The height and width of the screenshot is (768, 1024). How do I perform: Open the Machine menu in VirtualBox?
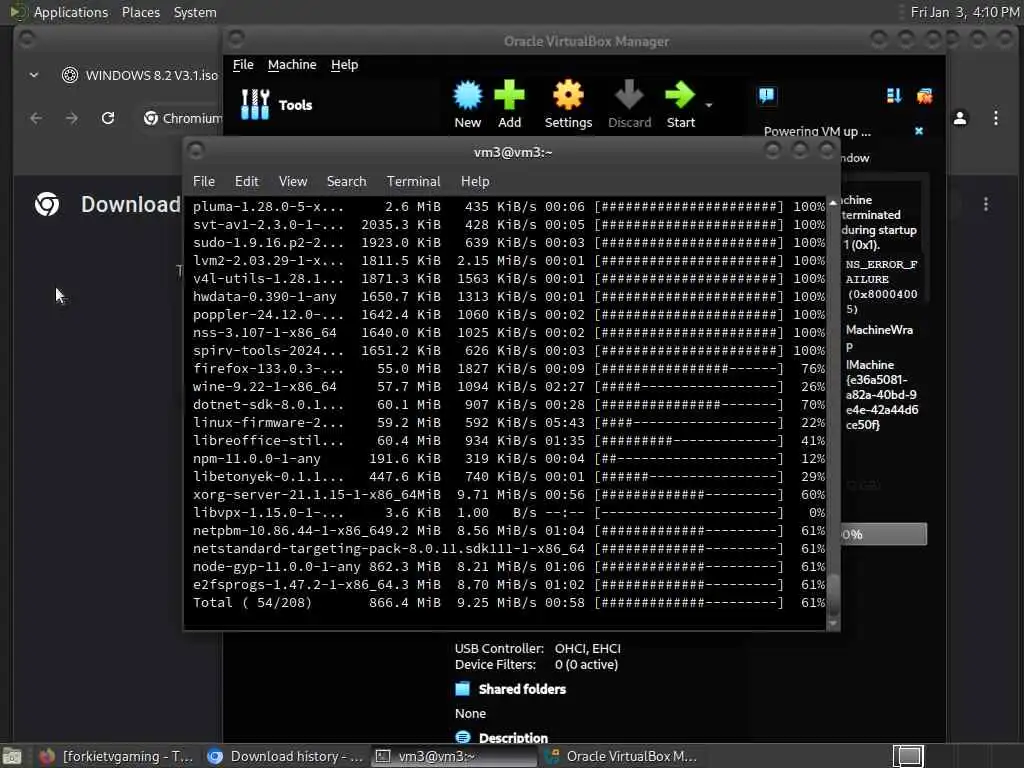tap(292, 65)
